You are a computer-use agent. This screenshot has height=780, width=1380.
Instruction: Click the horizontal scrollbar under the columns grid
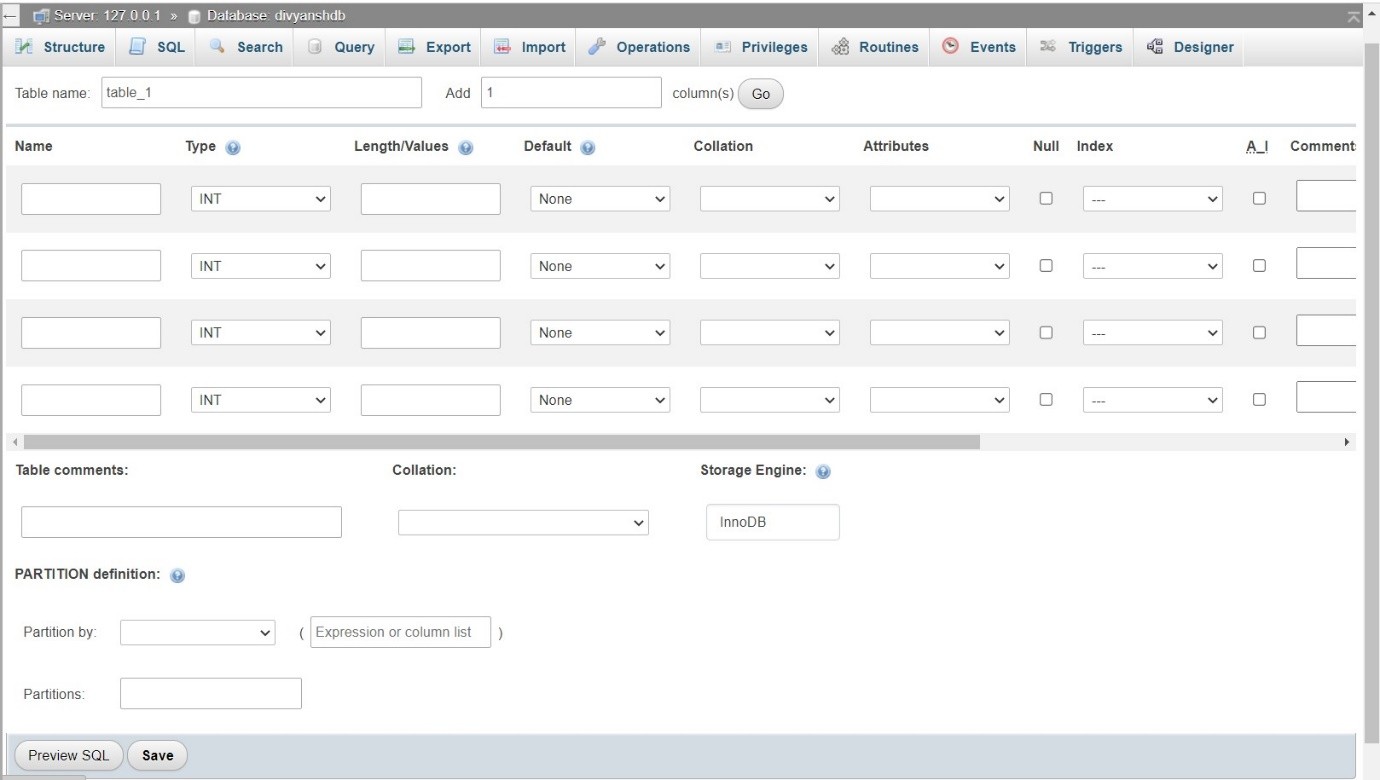pos(500,442)
